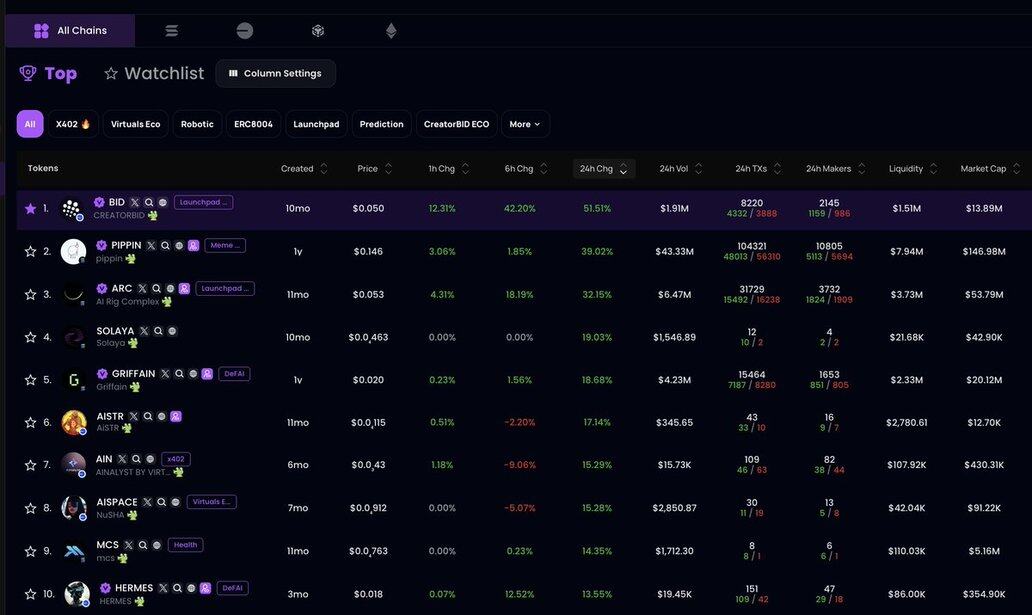Switch to the Watchlist tab
Screen dimensions: 1032x615
tap(155, 73)
